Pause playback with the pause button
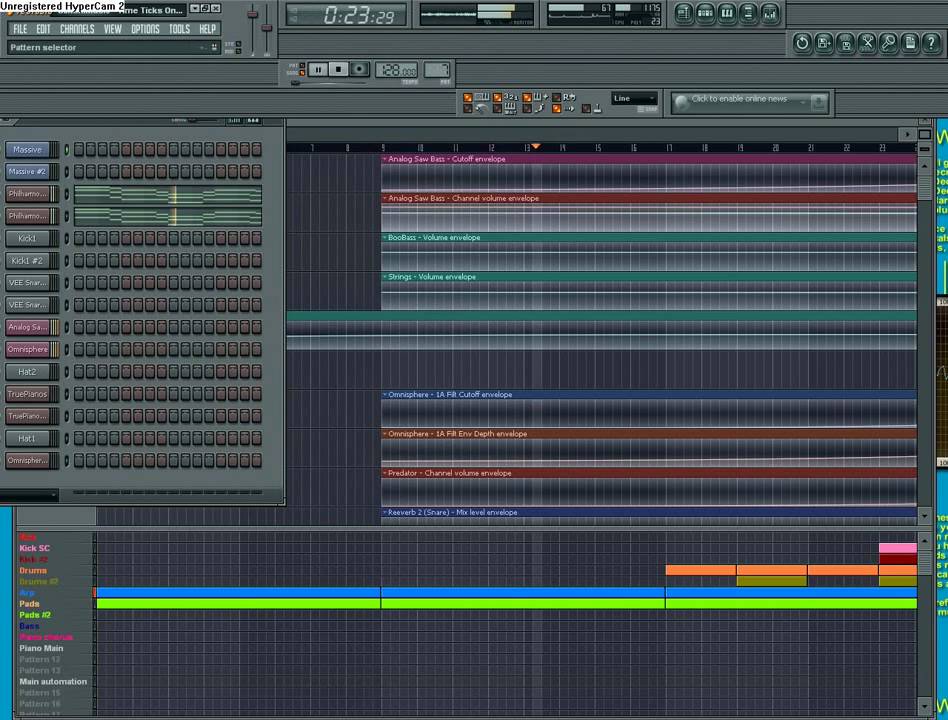Image resolution: width=948 pixels, height=720 pixels. tap(318, 70)
